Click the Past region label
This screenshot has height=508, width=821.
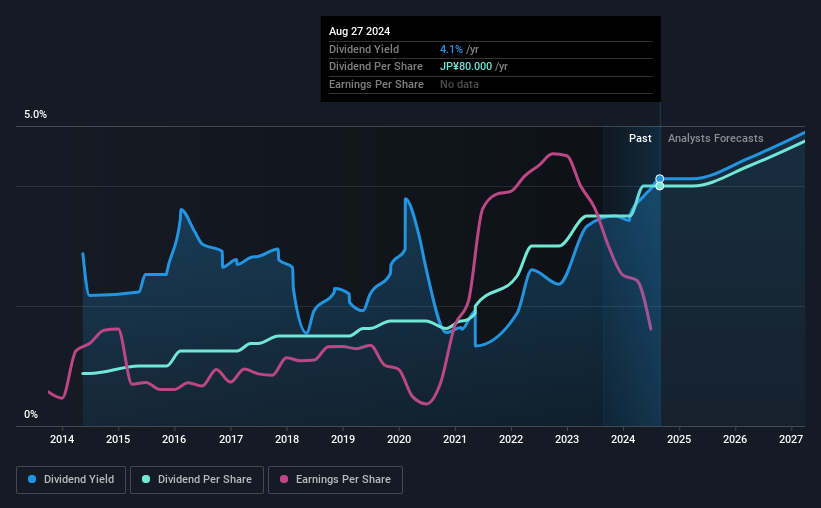pos(640,138)
